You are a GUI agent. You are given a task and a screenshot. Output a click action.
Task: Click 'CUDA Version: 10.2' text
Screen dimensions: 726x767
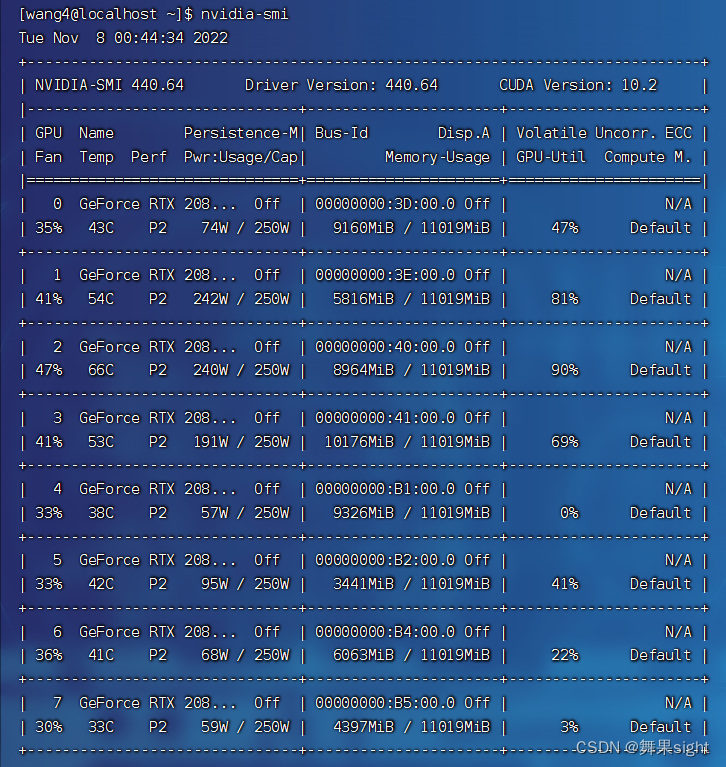click(578, 86)
